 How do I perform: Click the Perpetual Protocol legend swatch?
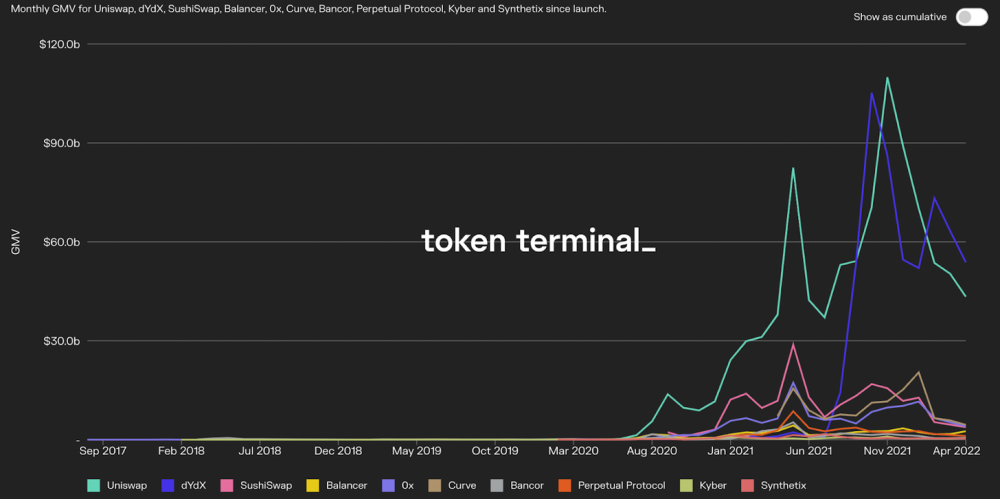click(564, 485)
